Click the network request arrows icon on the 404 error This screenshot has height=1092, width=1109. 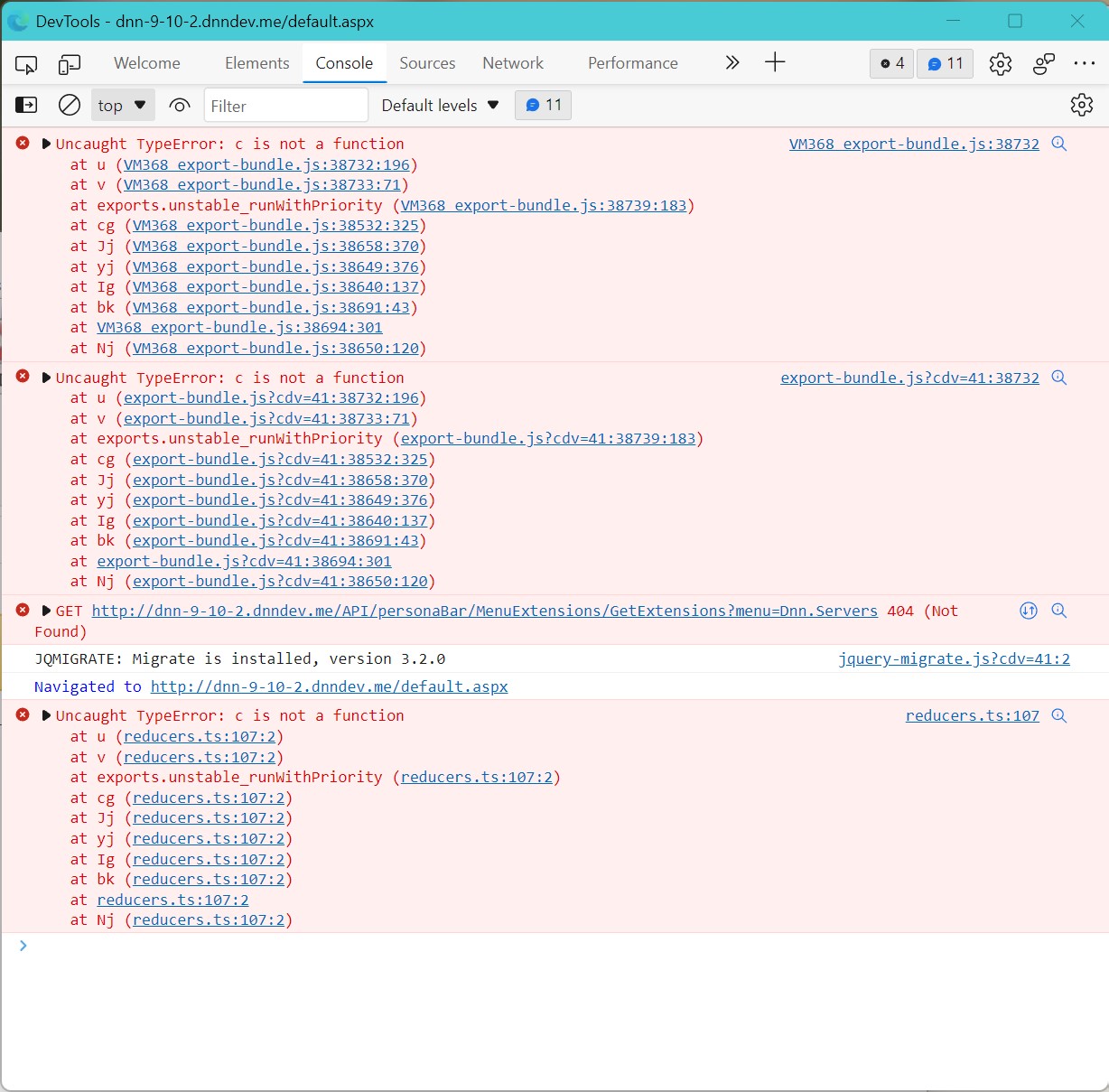(x=1029, y=611)
